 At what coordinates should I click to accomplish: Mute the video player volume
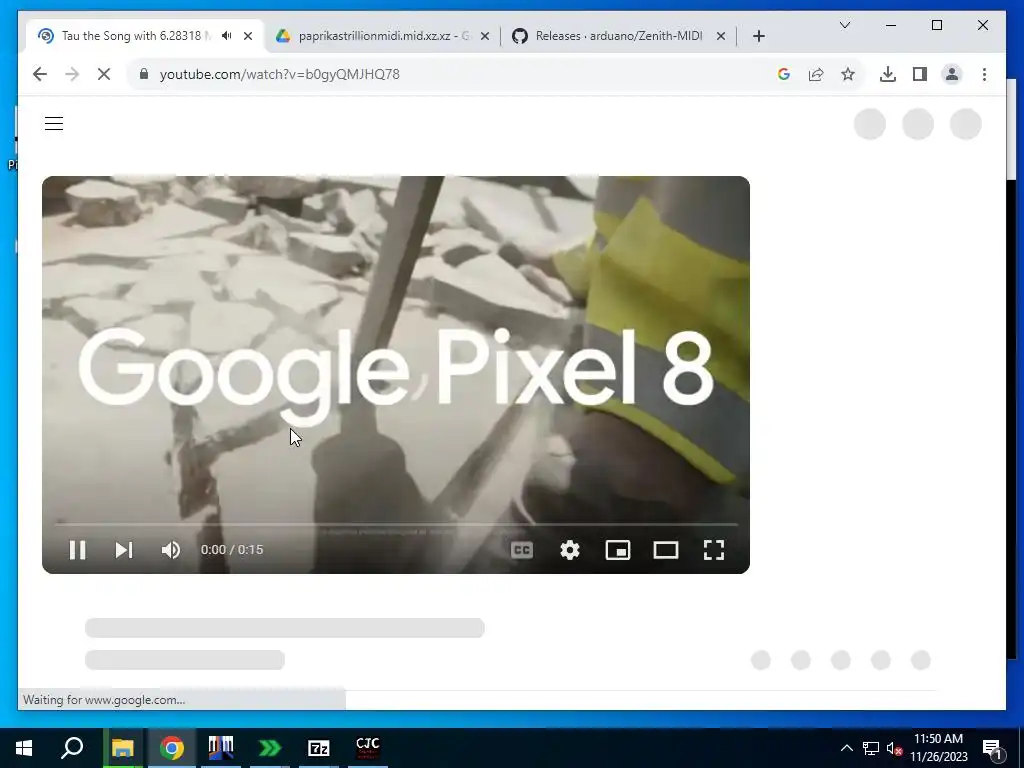[x=171, y=550]
